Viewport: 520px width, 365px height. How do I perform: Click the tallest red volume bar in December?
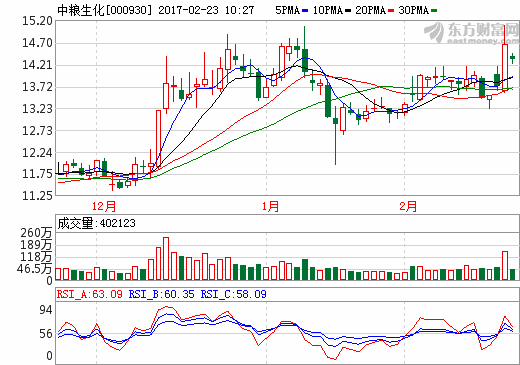tap(166, 258)
